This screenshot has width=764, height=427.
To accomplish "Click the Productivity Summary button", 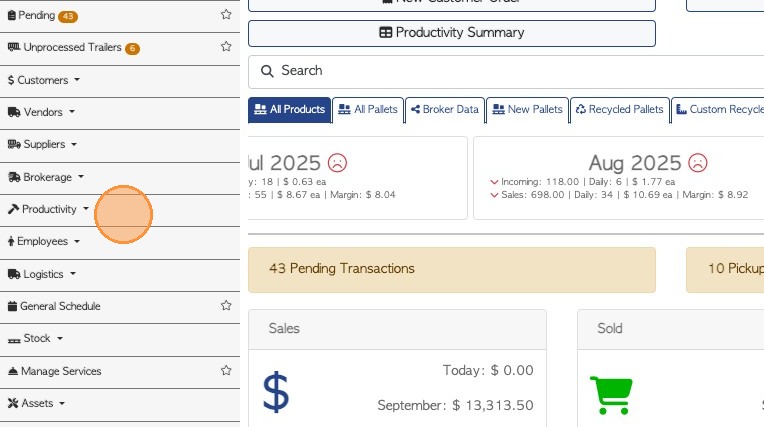I will pos(451,33).
